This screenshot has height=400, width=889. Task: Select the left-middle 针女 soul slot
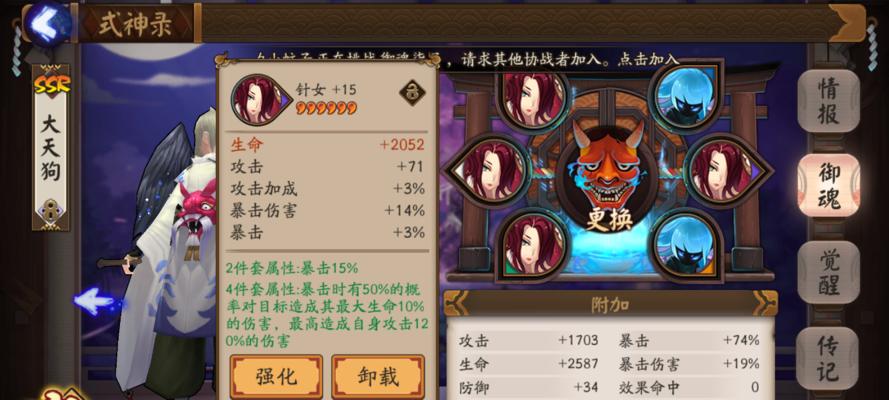(488, 169)
